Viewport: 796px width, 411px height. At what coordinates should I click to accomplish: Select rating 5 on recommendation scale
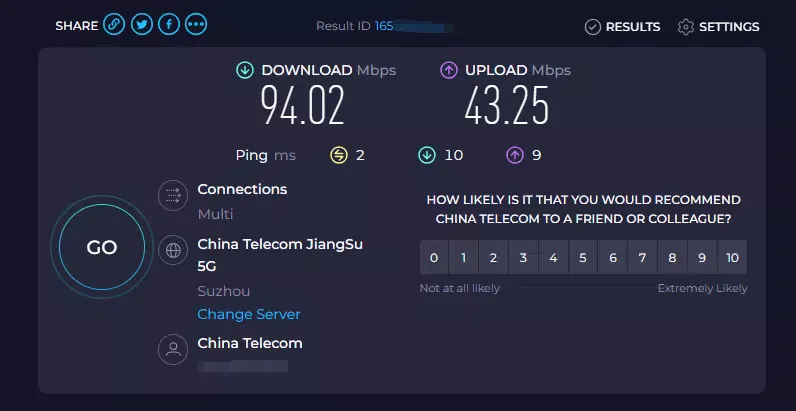coord(583,258)
